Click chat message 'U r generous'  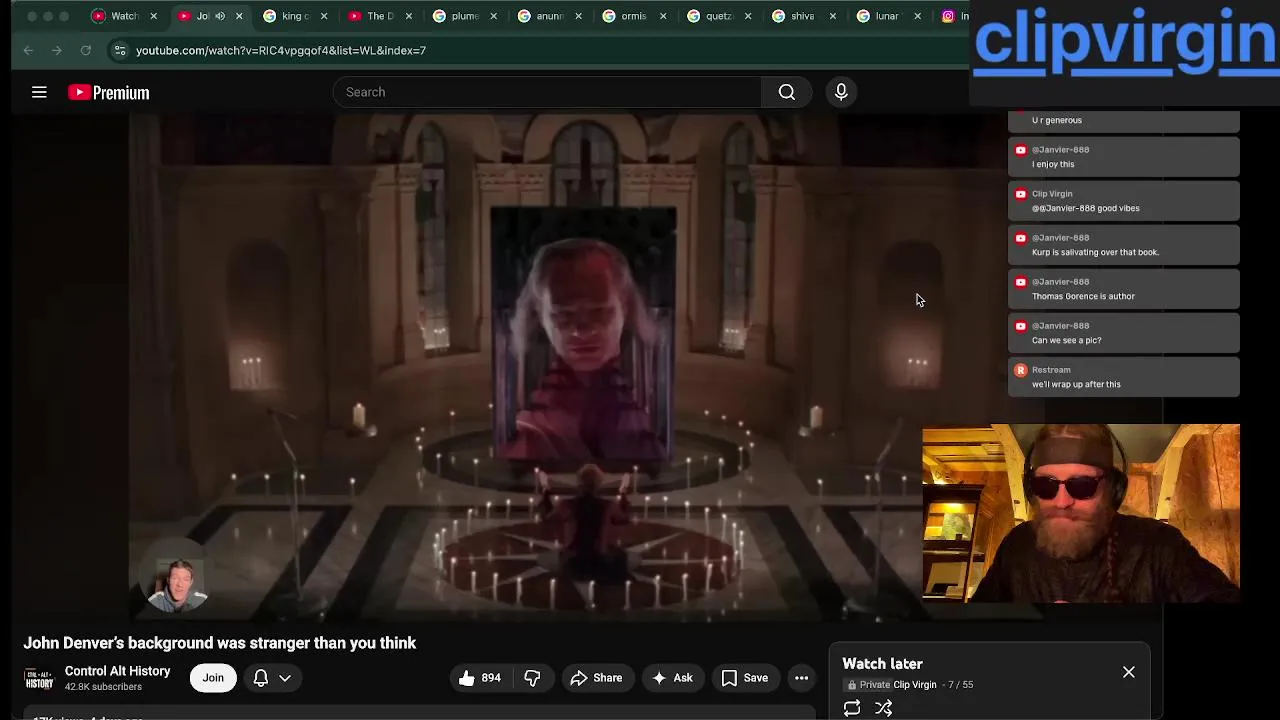coord(1057,120)
